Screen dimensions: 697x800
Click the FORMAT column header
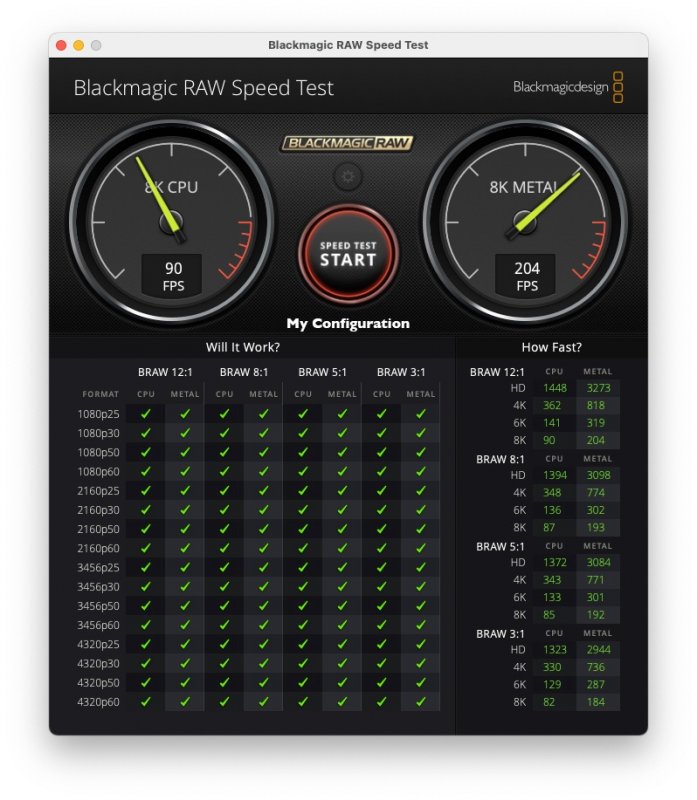pyautogui.click(x=101, y=394)
